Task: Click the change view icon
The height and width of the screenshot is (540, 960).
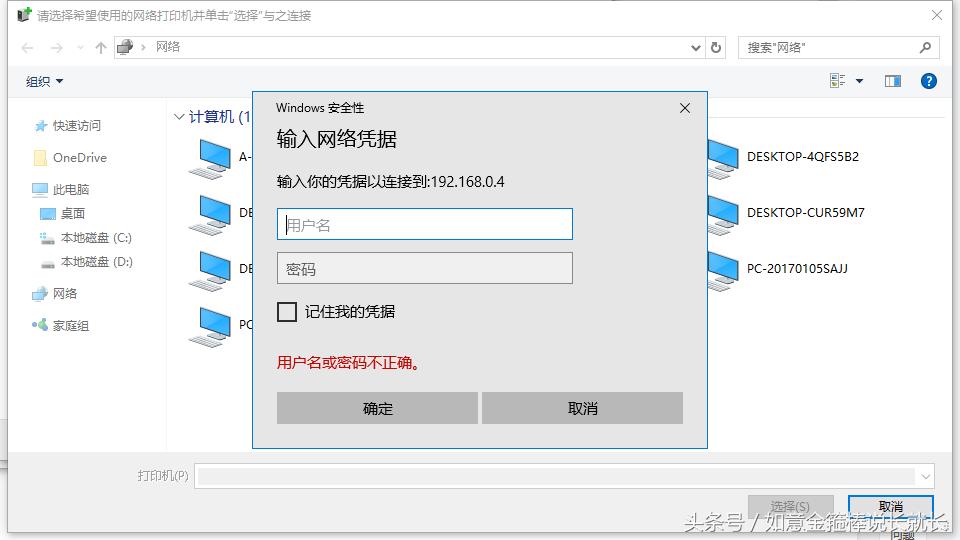Action: [x=838, y=80]
